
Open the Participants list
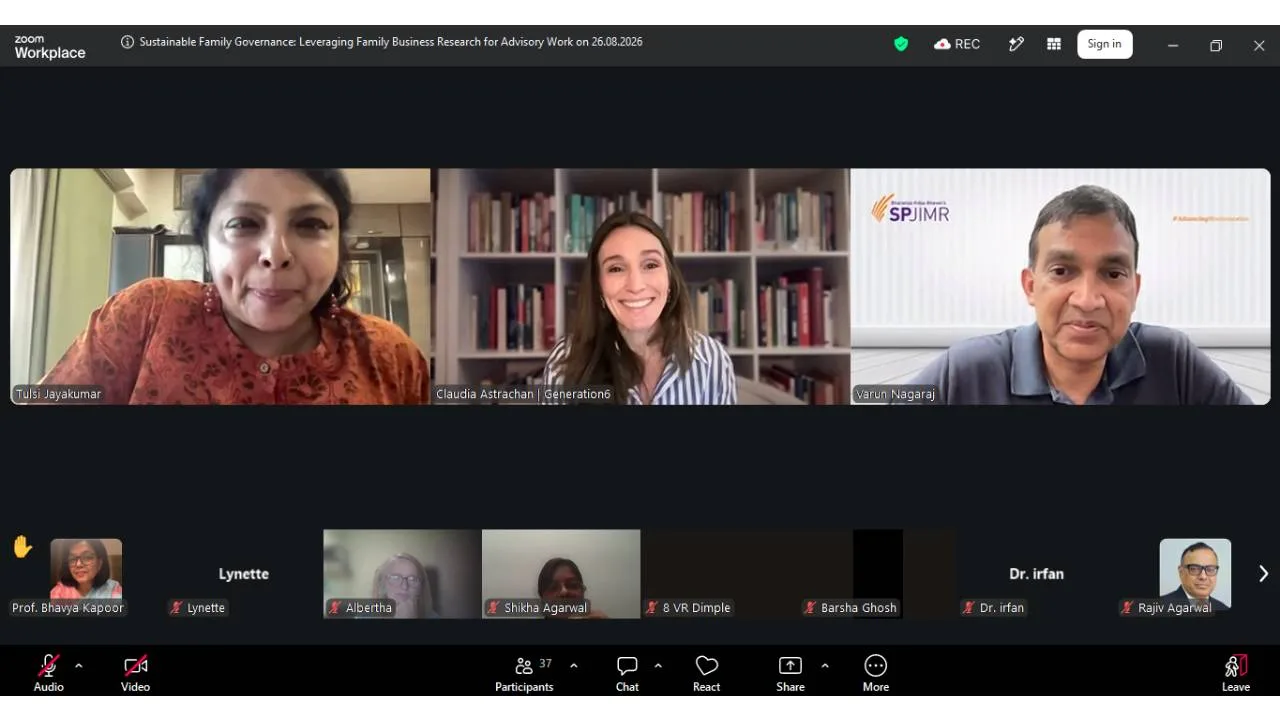click(524, 673)
